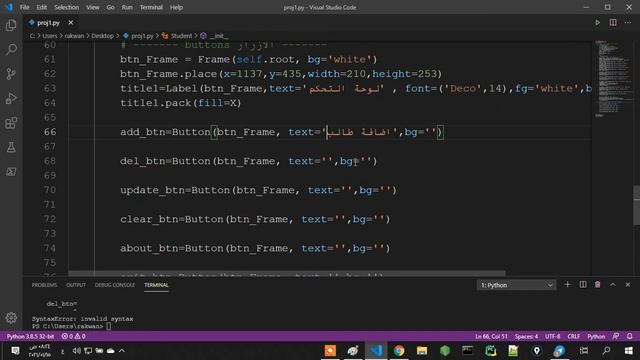Change indentation via 'Spaces: 4'
This screenshot has height=360, width=640.
tap(526, 336)
